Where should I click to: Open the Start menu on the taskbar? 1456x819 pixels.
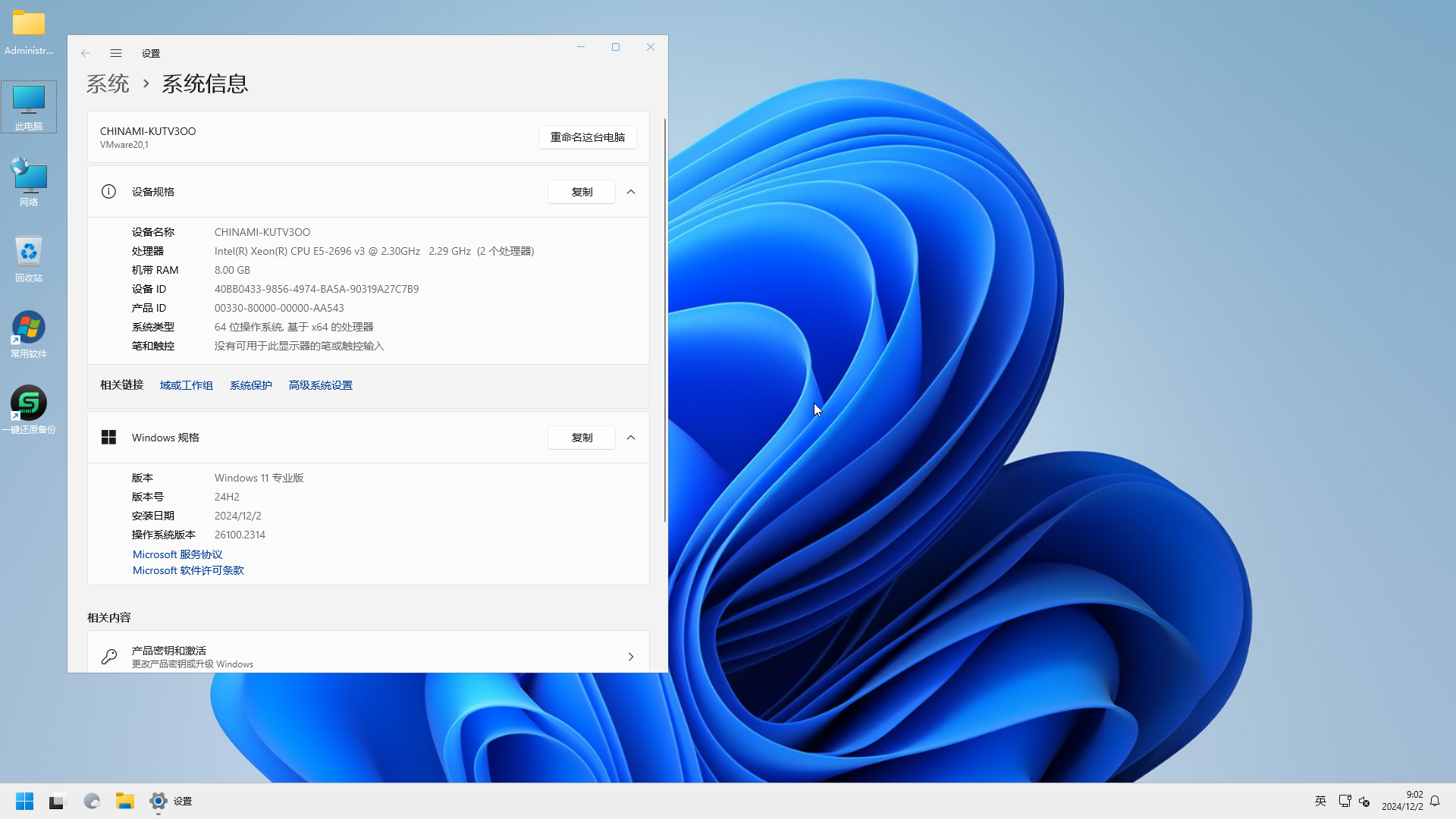coord(24,801)
